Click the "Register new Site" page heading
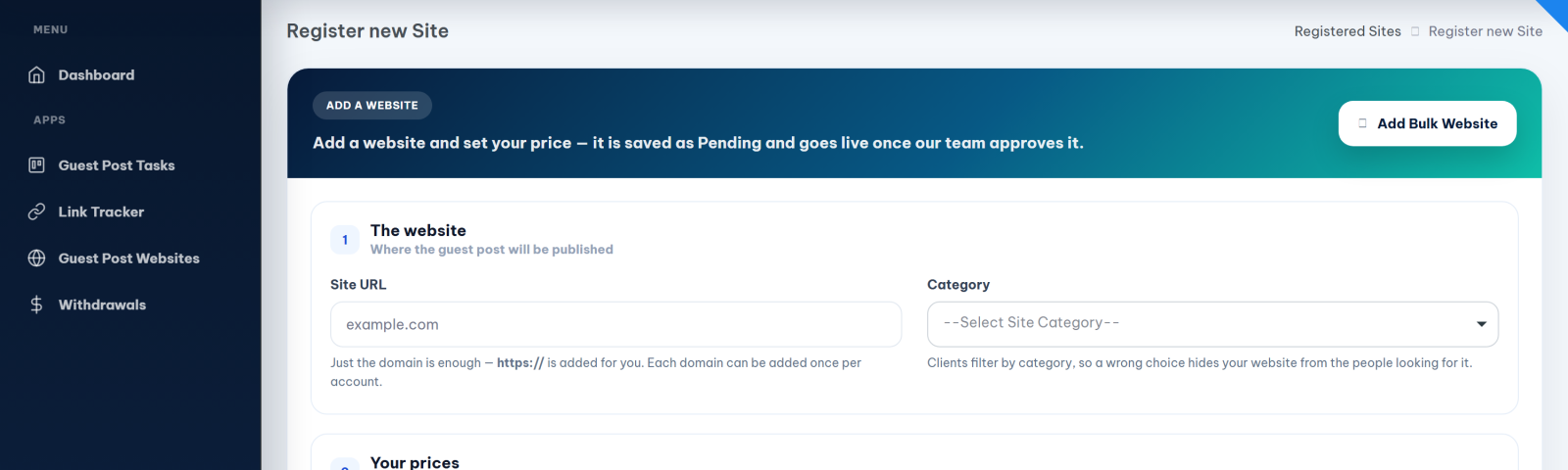The image size is (1568, 470). [367, 31]
